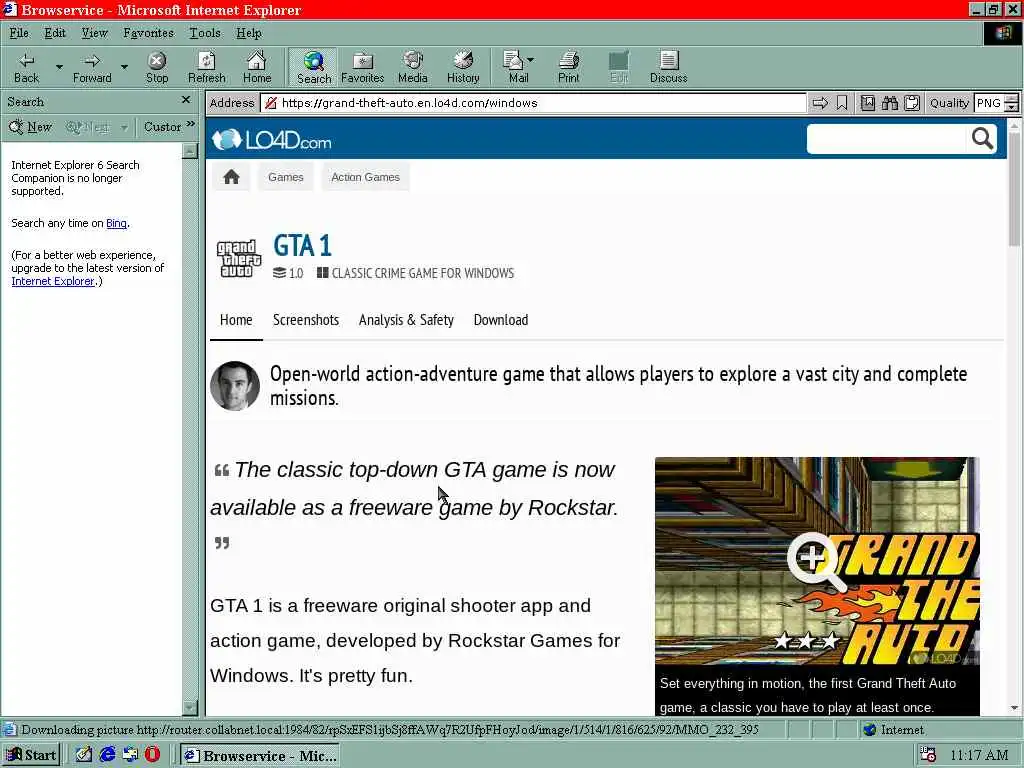
Task: Click the page vertical scrollbar thumb
Action: point(1014,189)
